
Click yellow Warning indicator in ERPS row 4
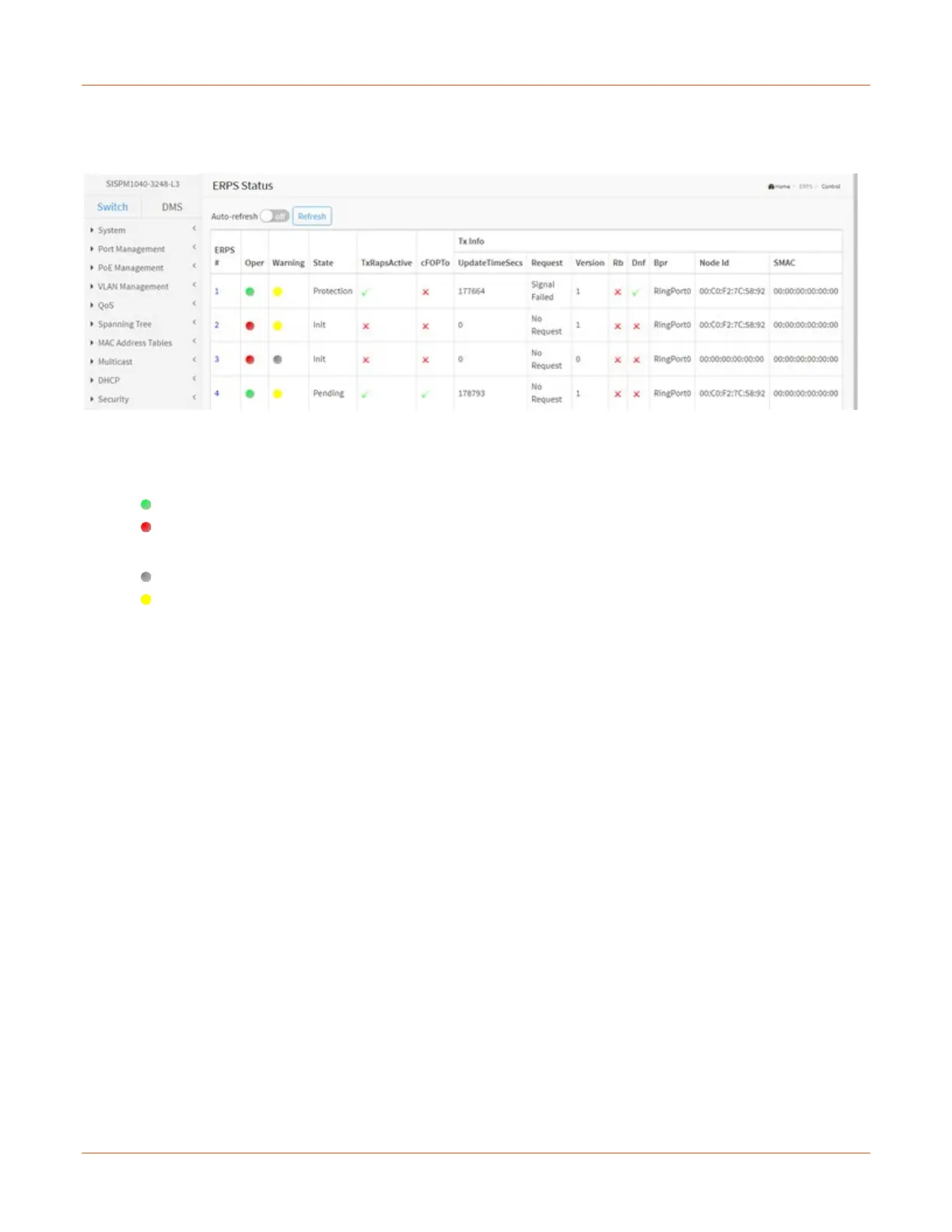tap(278, 394)
